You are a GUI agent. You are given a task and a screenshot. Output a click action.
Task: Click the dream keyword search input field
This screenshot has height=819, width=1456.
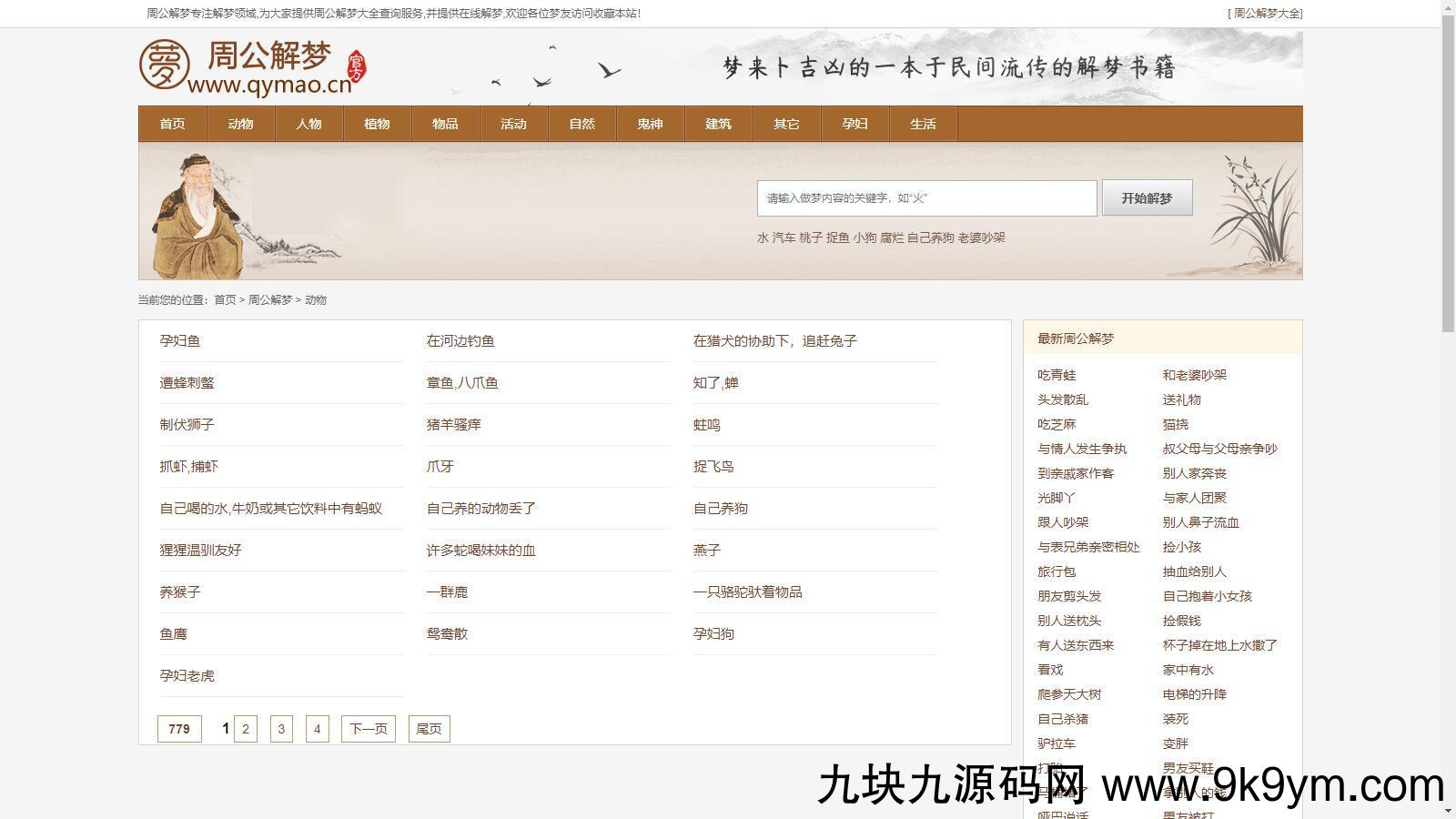926,198
